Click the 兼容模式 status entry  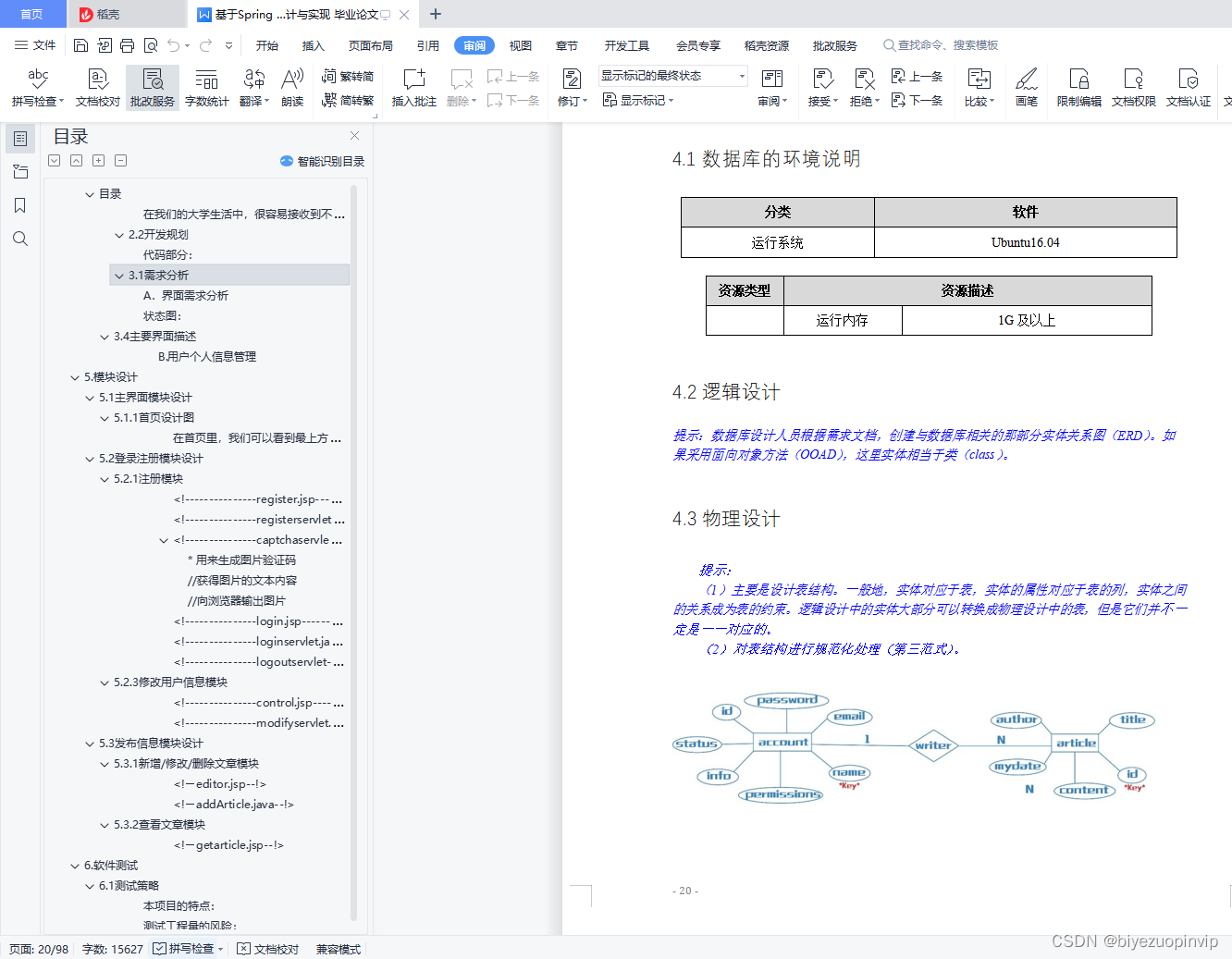339,949
